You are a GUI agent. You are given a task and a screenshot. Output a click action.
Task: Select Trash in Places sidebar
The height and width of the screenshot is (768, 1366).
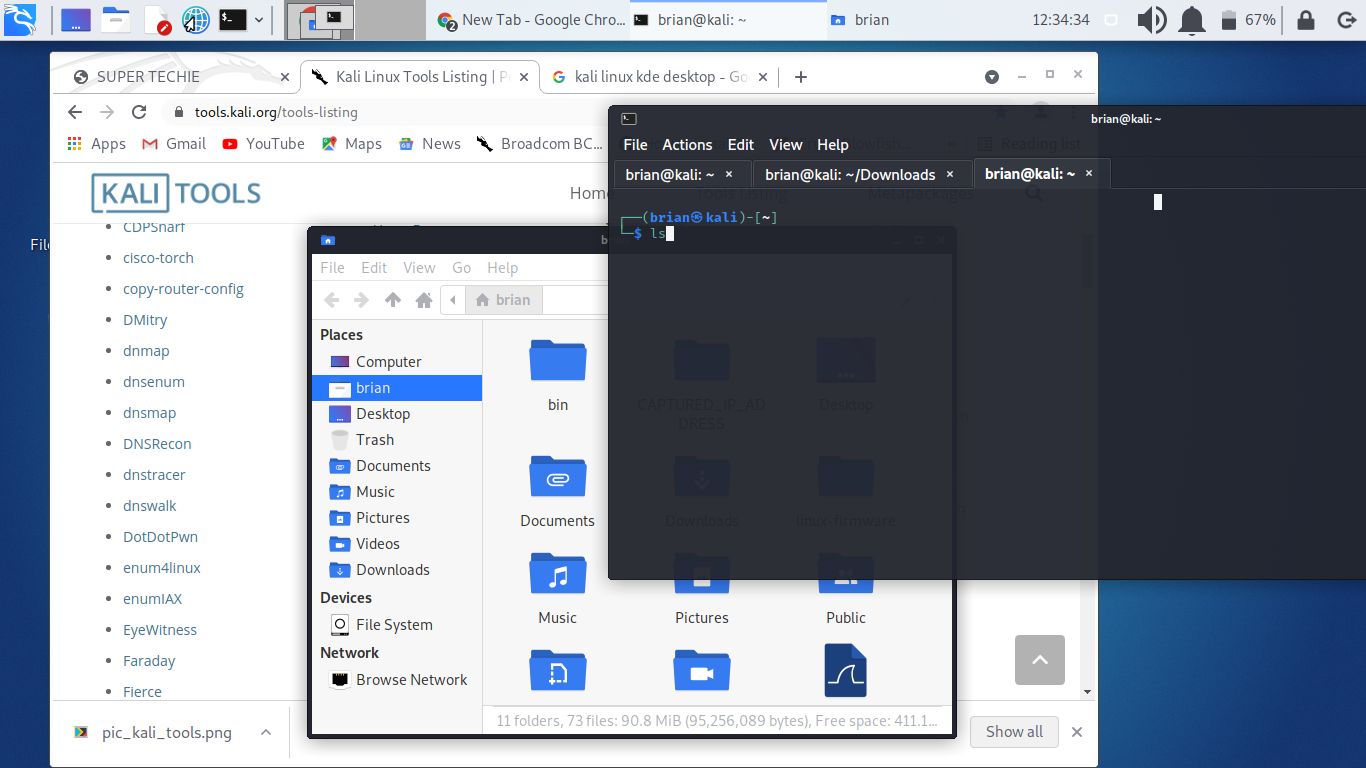click(x=397, y=440)
